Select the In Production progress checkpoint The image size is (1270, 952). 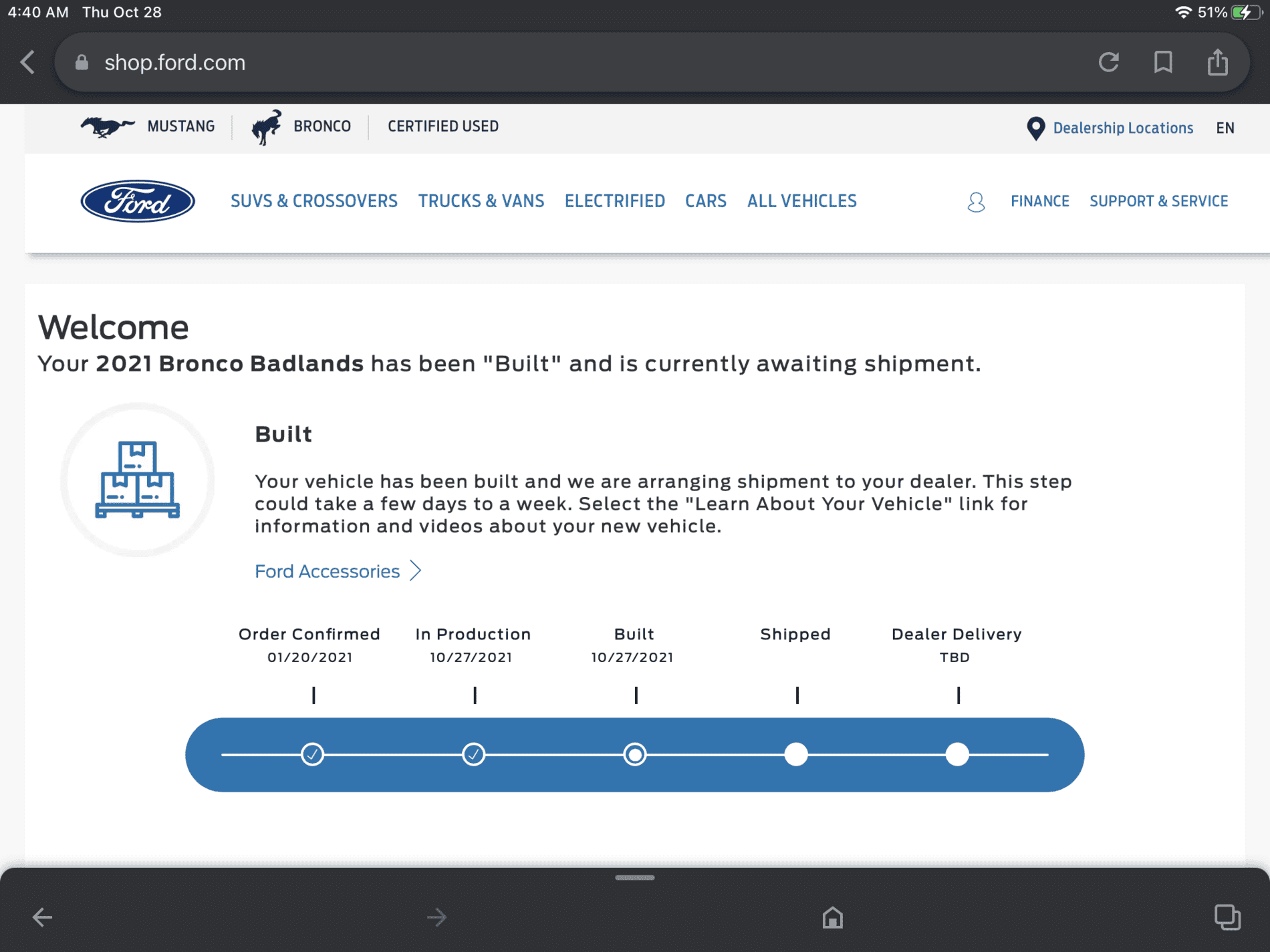(474, 754)
